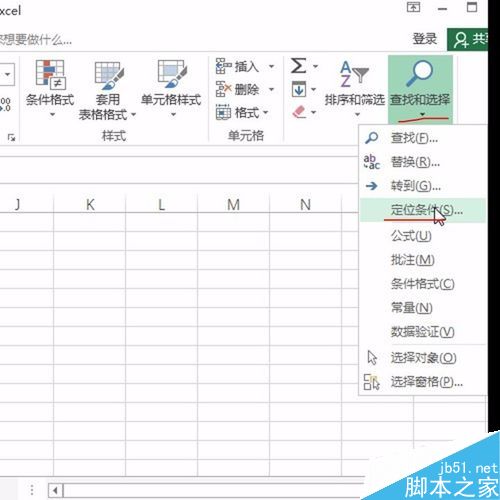Expand the Delete (删除) dropdown arrow

pos(272,89)
